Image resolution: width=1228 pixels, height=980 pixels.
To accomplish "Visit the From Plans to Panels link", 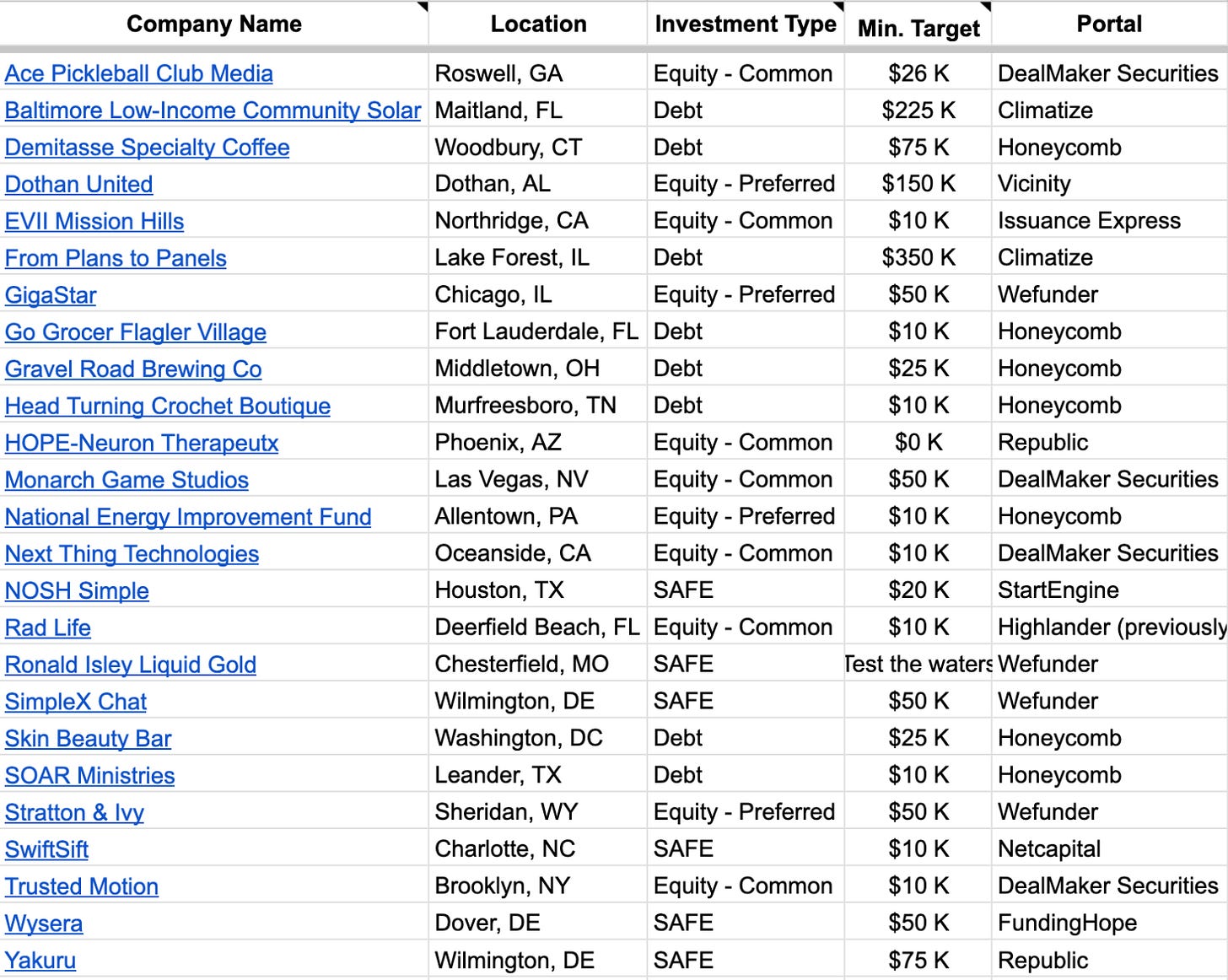I will pyautogui.click(x=116, y=258).
